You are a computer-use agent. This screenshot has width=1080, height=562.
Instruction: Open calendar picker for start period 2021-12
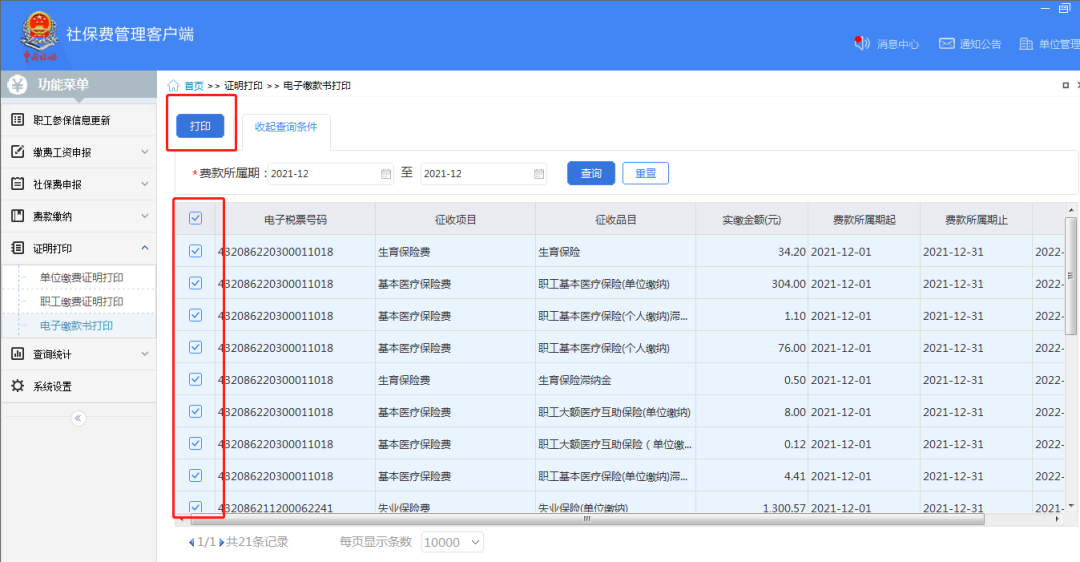pyautogui.click(x=386, y=174)
